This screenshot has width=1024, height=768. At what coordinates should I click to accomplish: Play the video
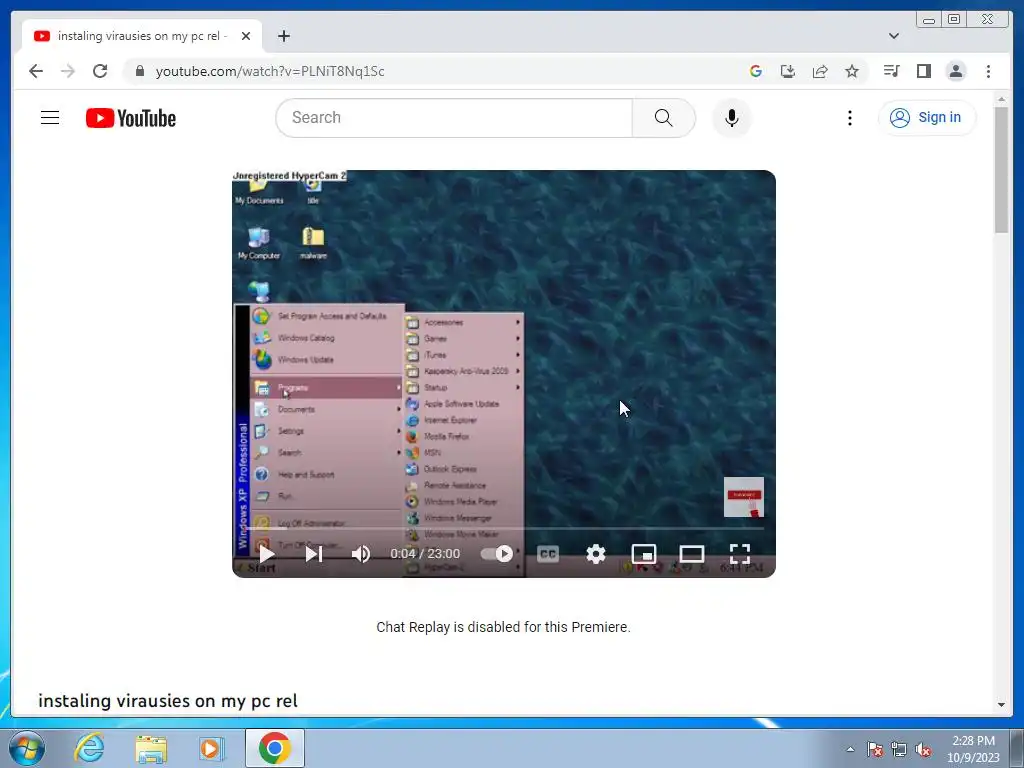click(266, 554)
